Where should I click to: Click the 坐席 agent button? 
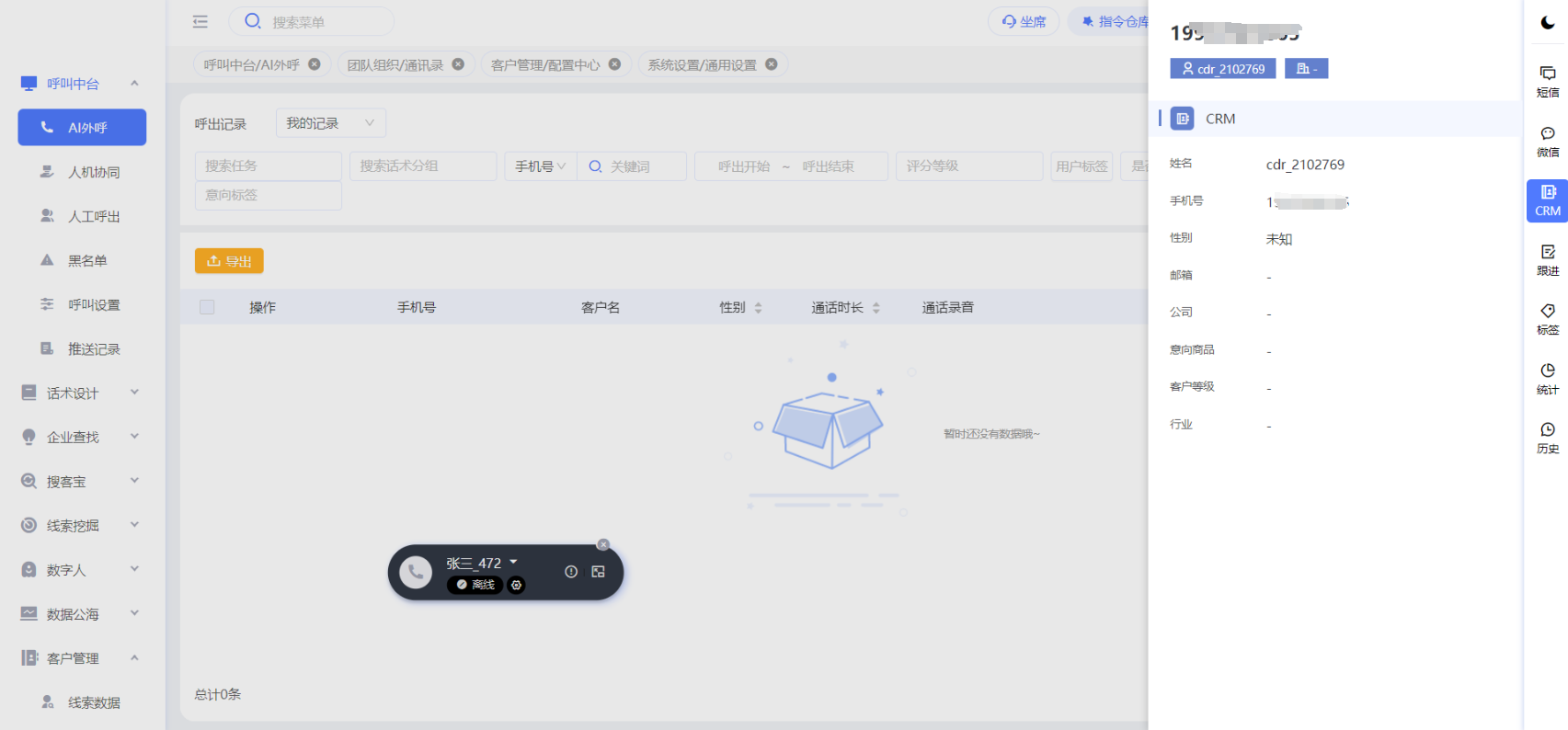coord(1024,21)
